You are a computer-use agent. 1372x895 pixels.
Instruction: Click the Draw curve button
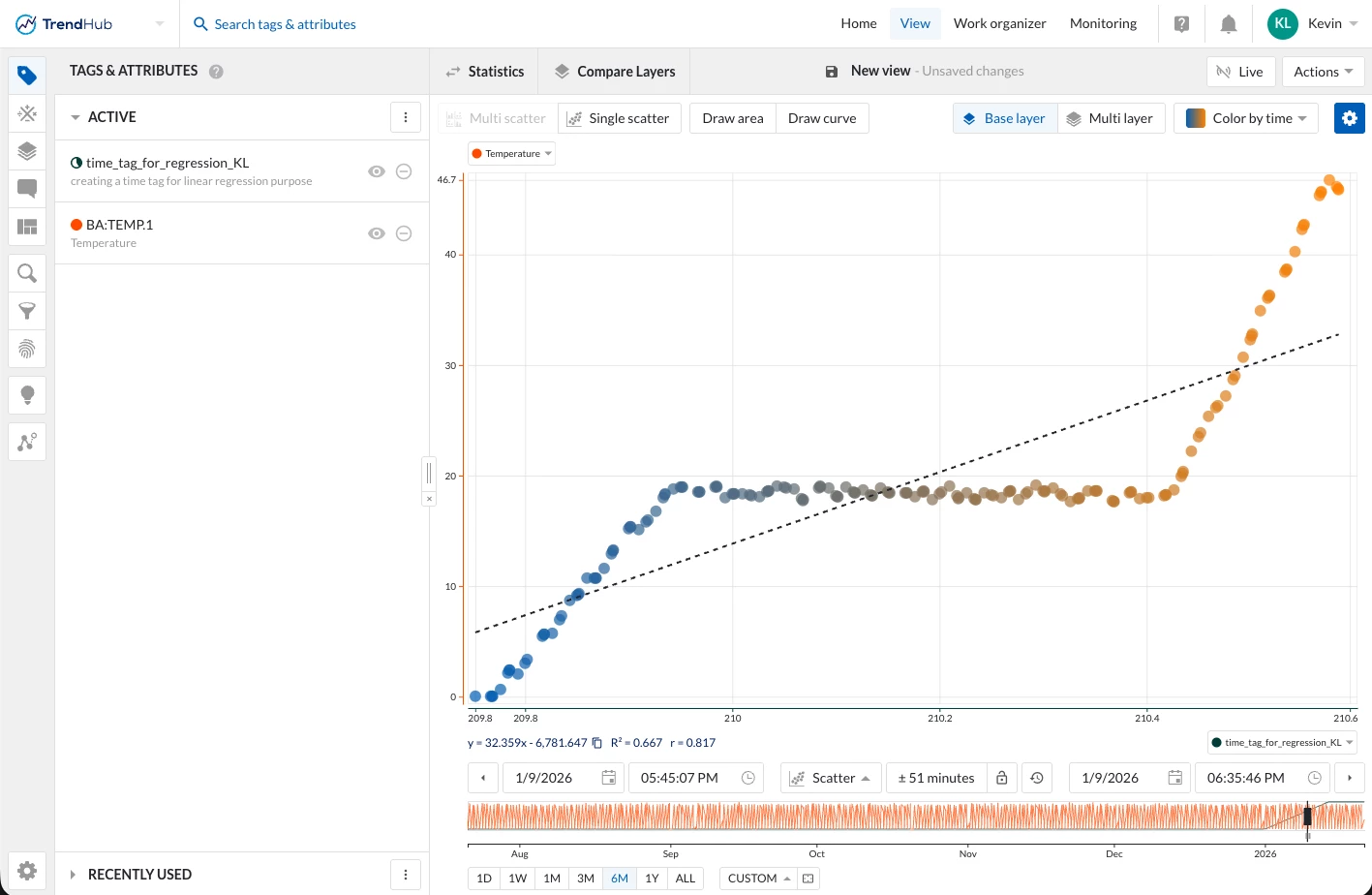point(821,118)
